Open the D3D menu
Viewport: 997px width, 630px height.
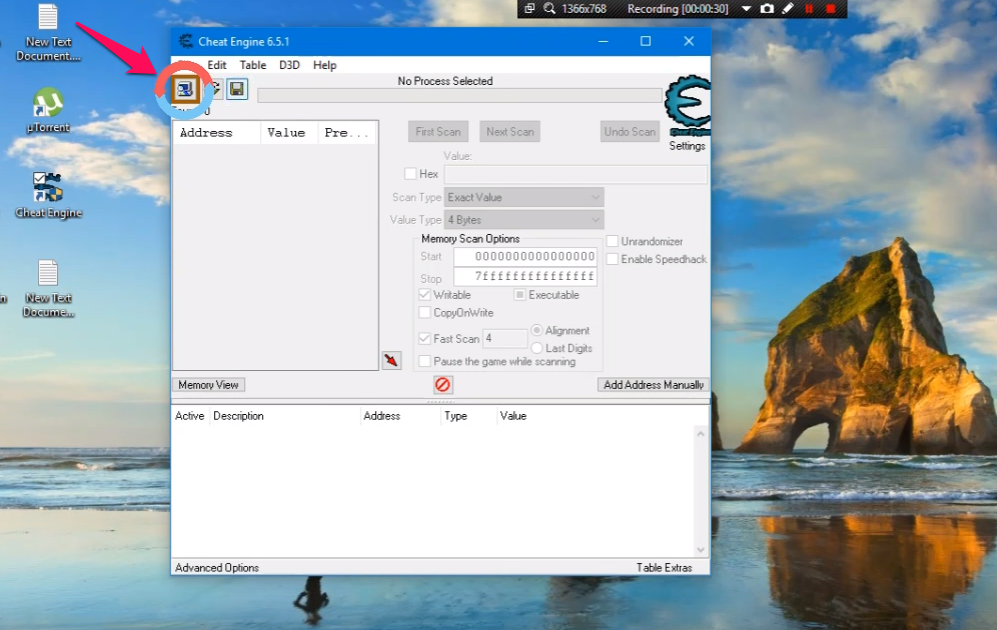289,65
